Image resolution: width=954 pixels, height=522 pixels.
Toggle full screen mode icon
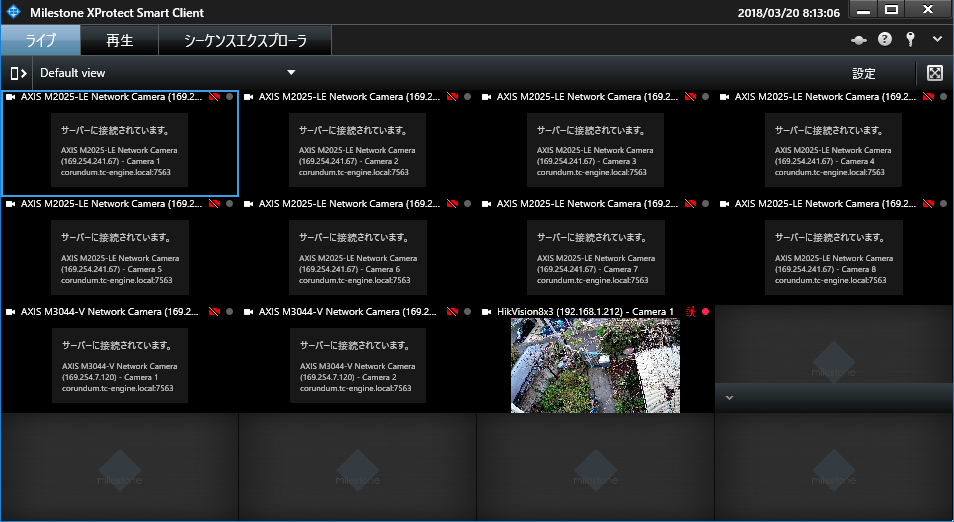[x=935, y=73]
